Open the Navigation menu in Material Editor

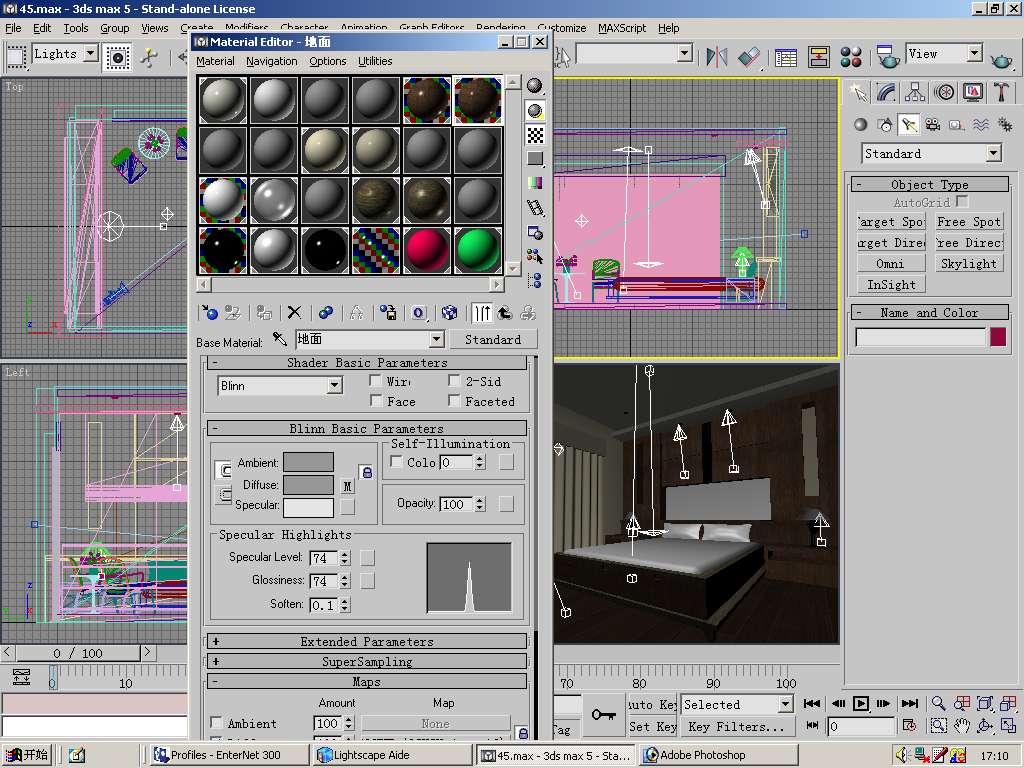271,61
